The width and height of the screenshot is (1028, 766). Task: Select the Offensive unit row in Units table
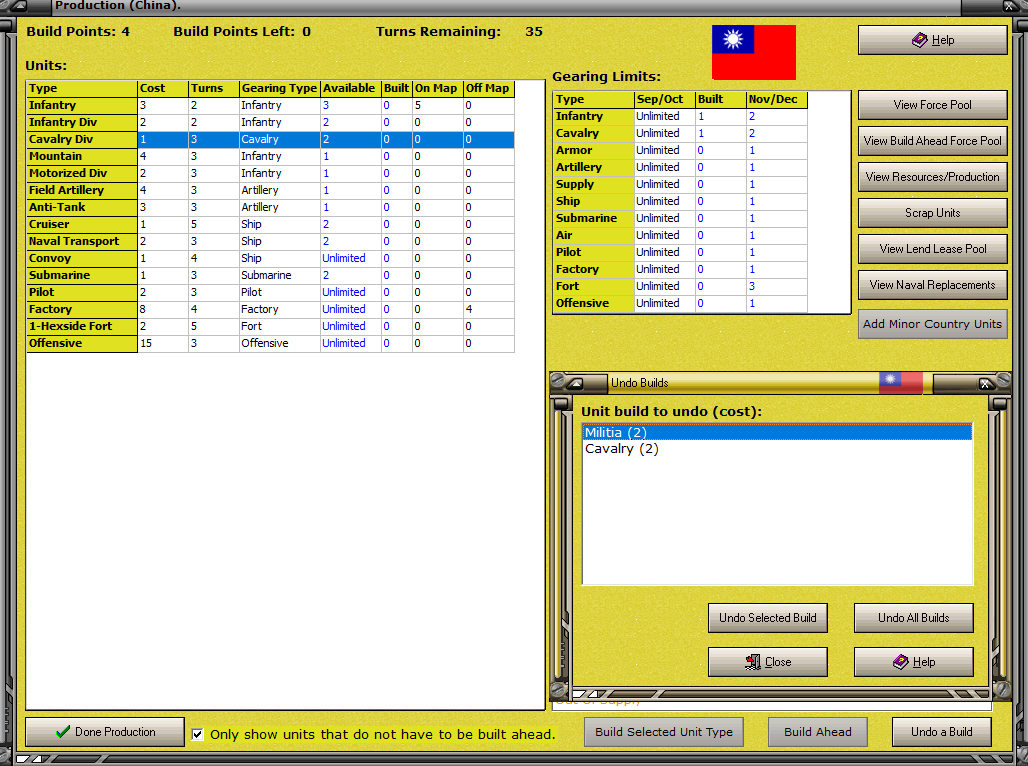[x=270, y=344]
